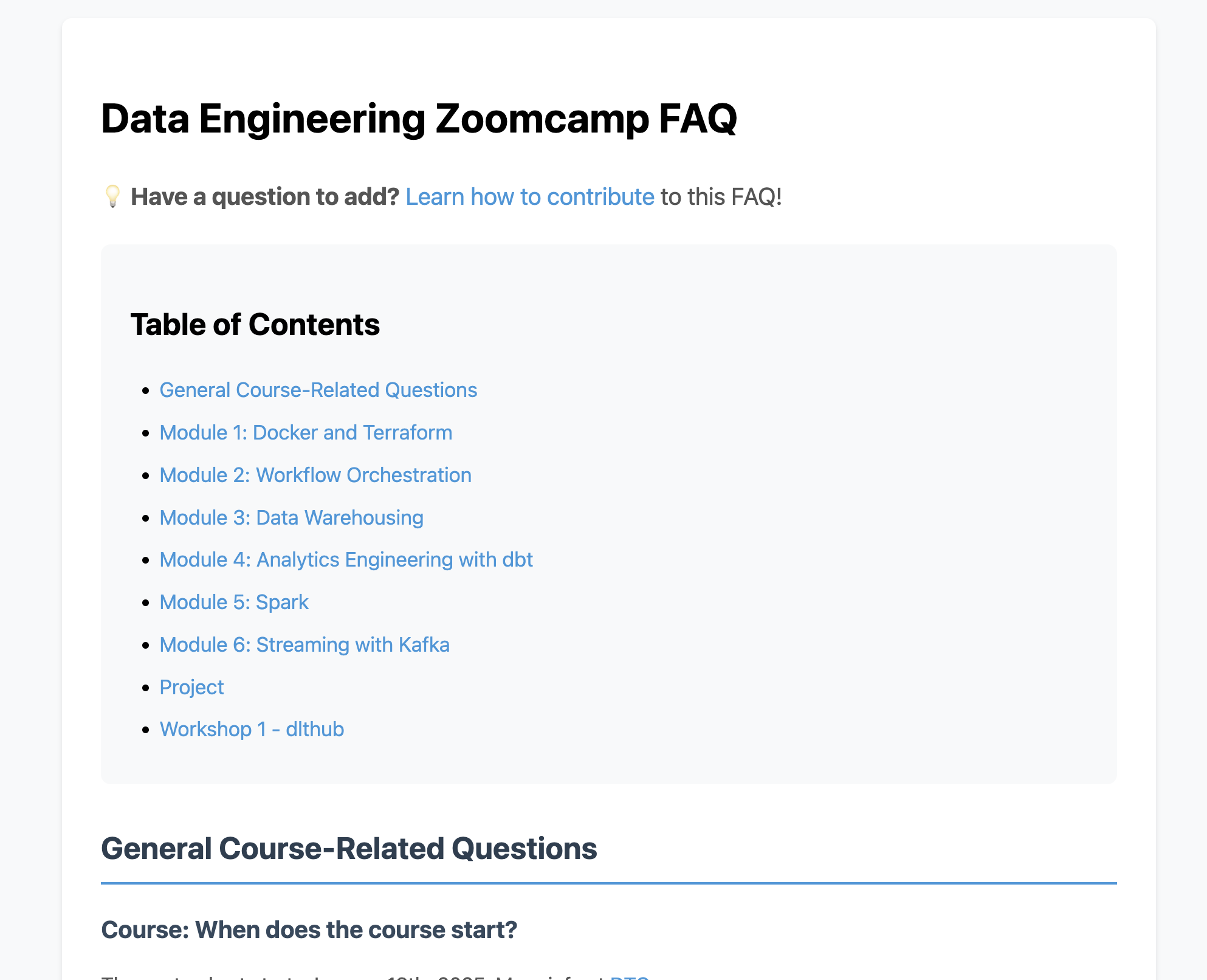Open Module 1: Docker and Terraform
Image resolution: width=1207 pixels, height=980 pixels.
306,432
